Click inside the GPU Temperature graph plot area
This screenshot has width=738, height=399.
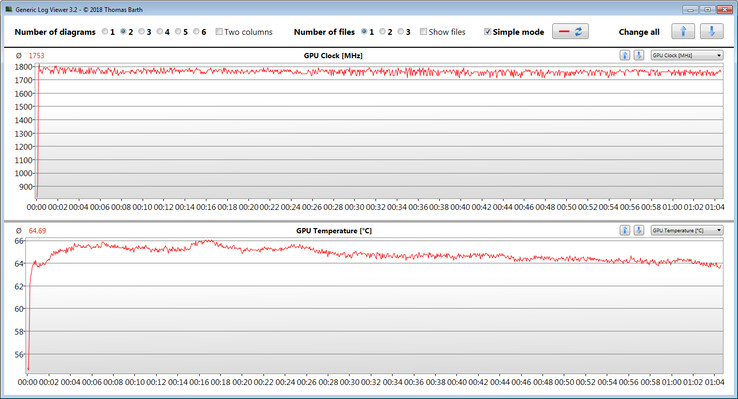pos(375,306)
